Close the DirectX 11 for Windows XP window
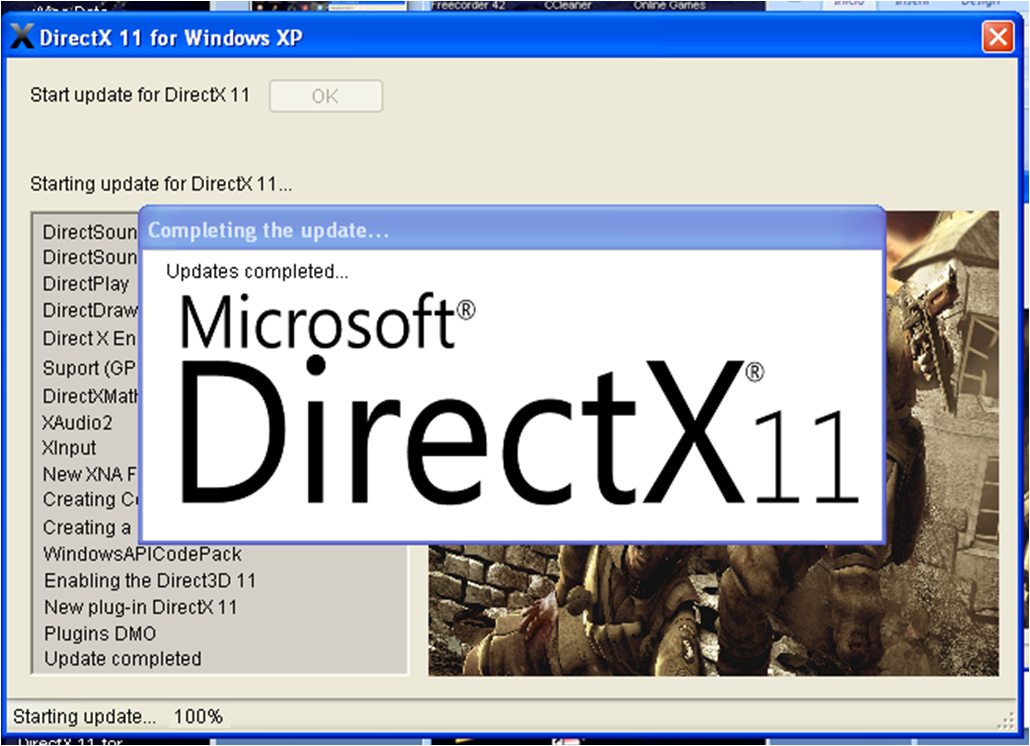 click(997, 37)
